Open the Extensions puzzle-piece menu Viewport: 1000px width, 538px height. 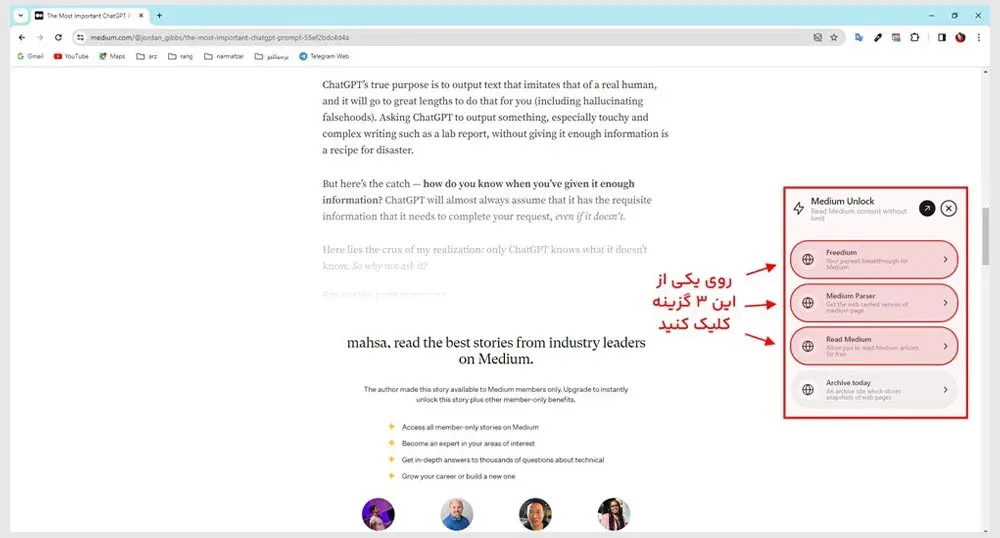pyautogui.click(x=915, y=38)
